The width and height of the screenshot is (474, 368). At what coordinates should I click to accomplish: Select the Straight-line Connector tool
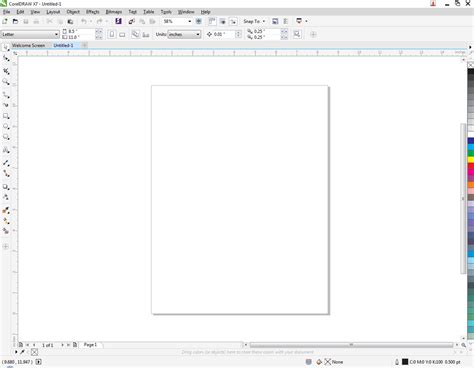[x=6, y=173]
